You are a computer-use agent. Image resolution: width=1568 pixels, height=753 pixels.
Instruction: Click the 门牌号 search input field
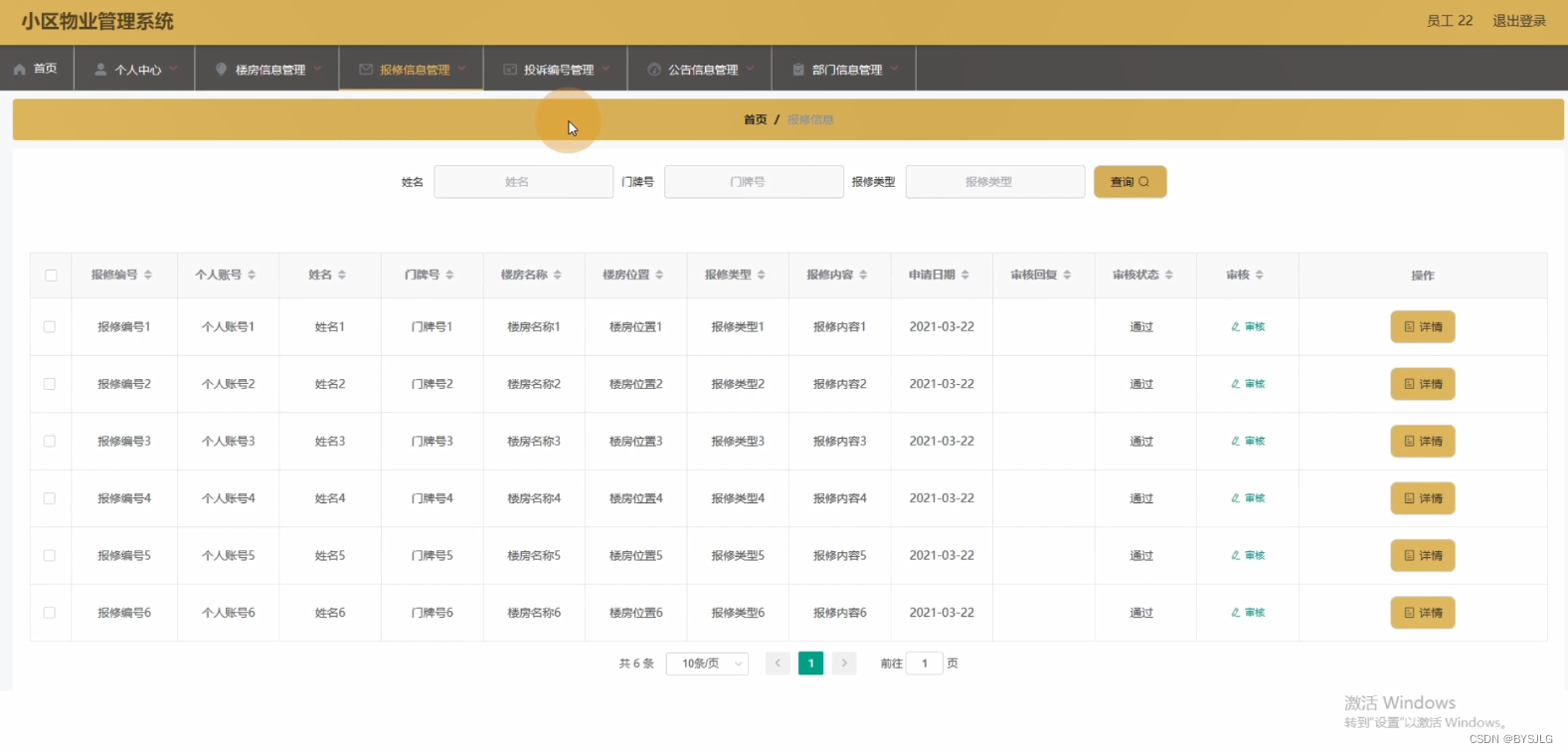754,182
